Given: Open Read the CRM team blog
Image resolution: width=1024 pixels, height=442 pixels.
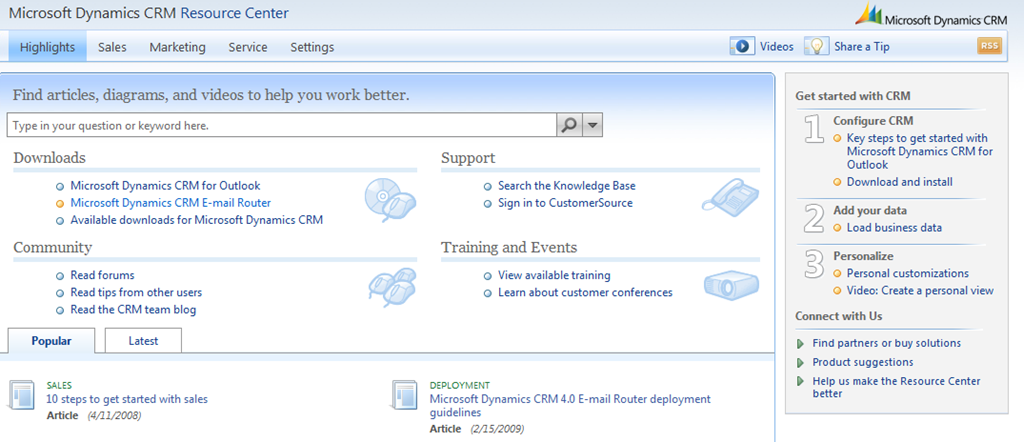Looking at the screenshot, I should coord(133,309).
